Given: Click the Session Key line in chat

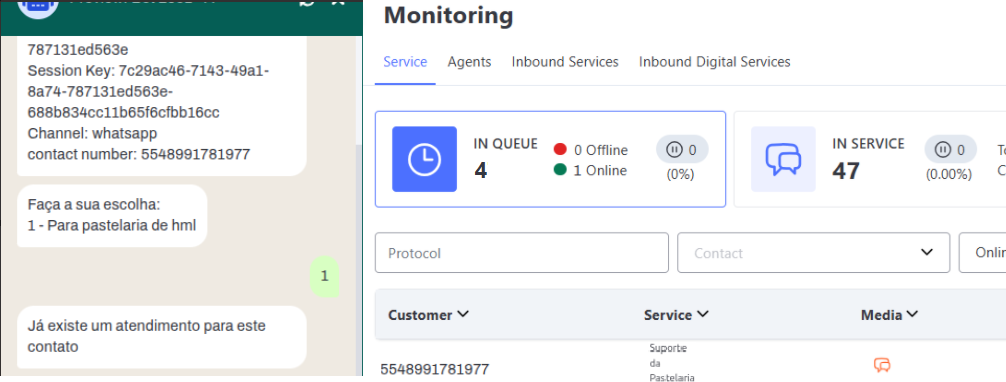Looking at the screenshot, I should (x=148, y=91).
